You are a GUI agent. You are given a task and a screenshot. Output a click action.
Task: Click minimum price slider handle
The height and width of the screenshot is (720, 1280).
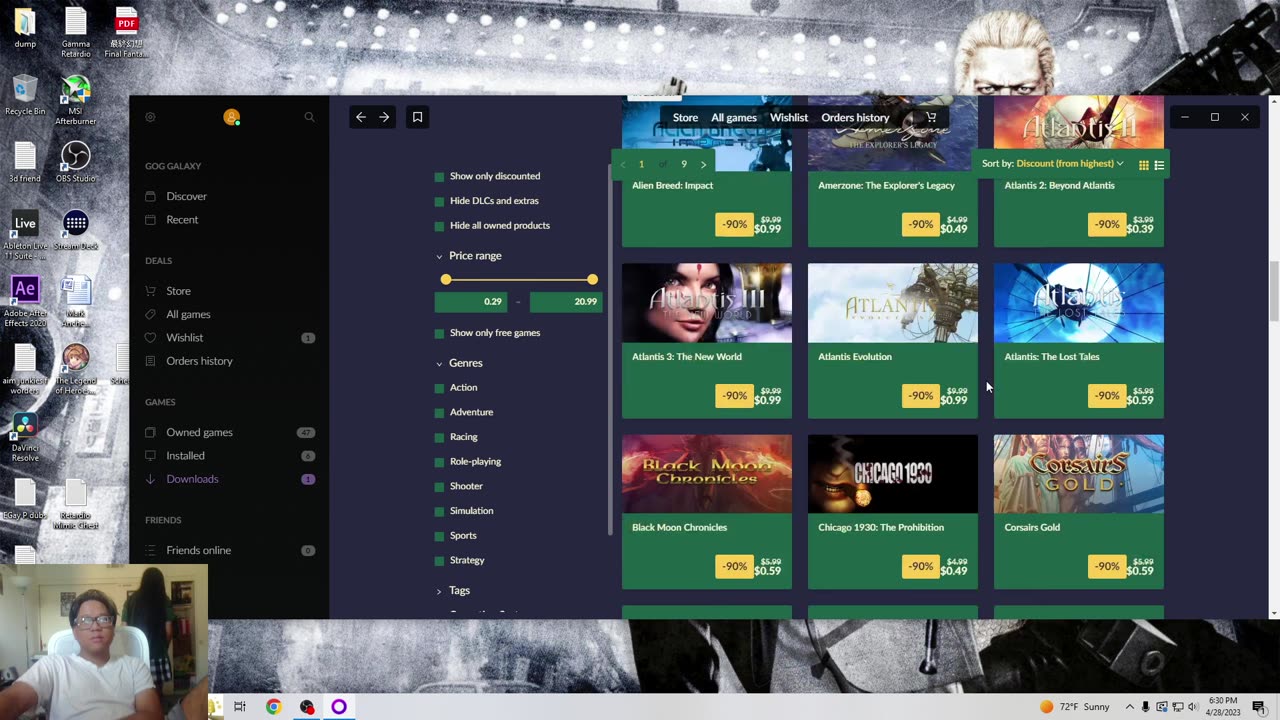tap(446, 280)
